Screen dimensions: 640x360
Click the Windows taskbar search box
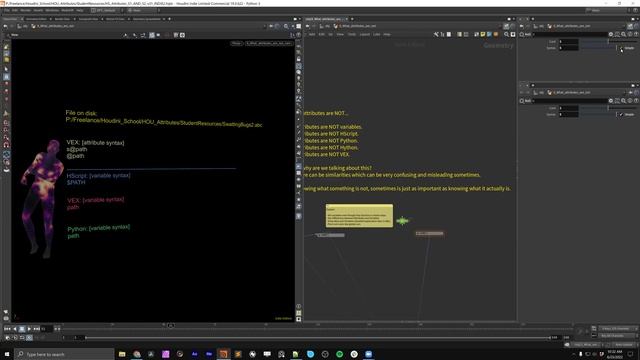64,354
